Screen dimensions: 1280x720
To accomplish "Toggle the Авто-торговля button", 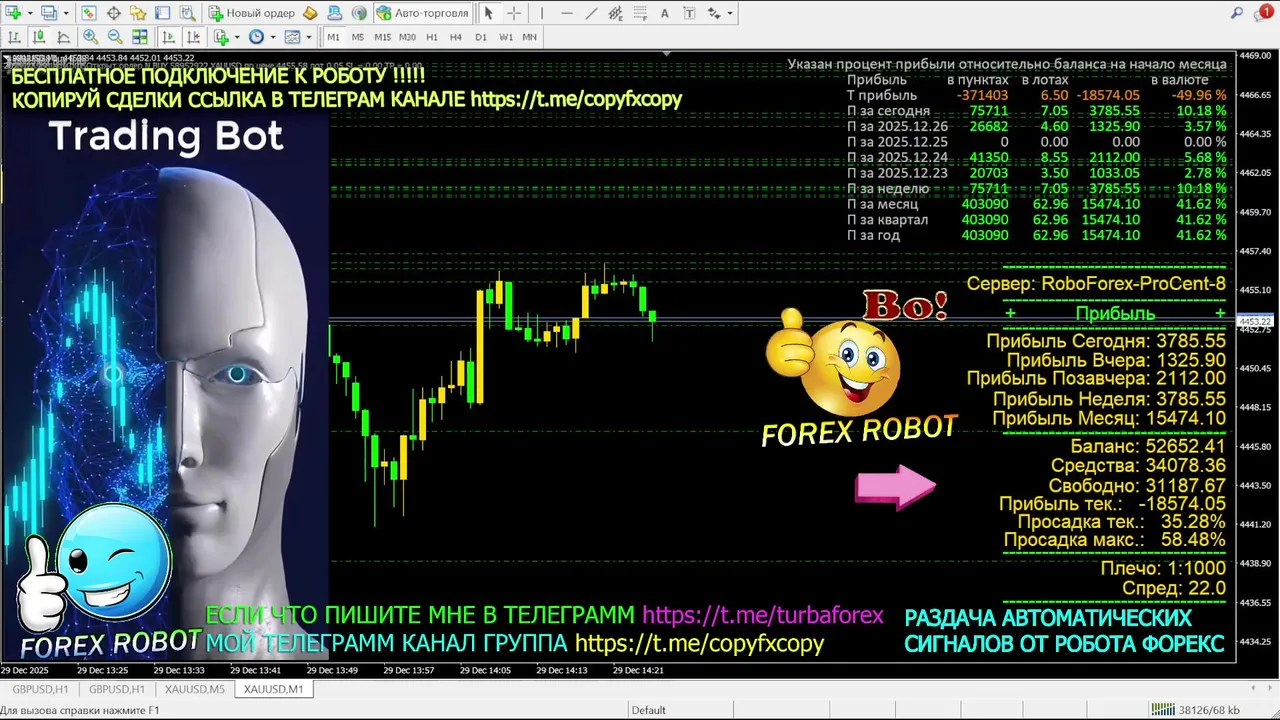I will [x=423, y=13].
